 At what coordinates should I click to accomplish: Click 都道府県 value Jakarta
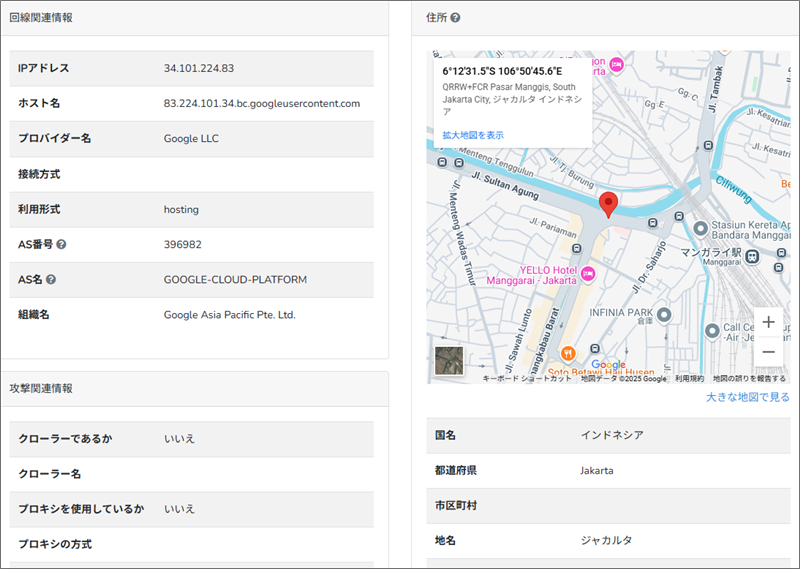[x=596, y=471]
